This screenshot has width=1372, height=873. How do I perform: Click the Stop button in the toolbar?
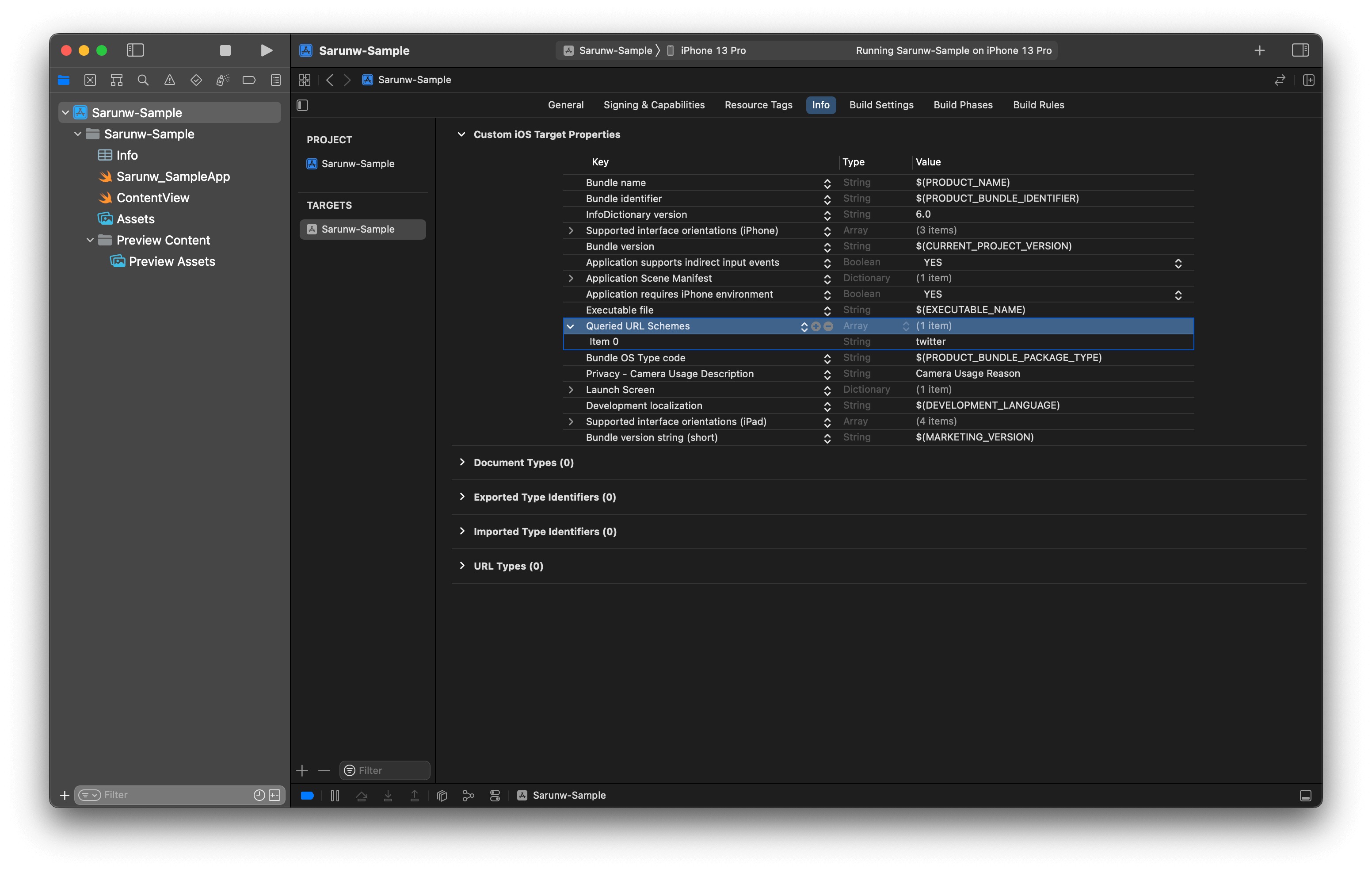coord(225,51)
